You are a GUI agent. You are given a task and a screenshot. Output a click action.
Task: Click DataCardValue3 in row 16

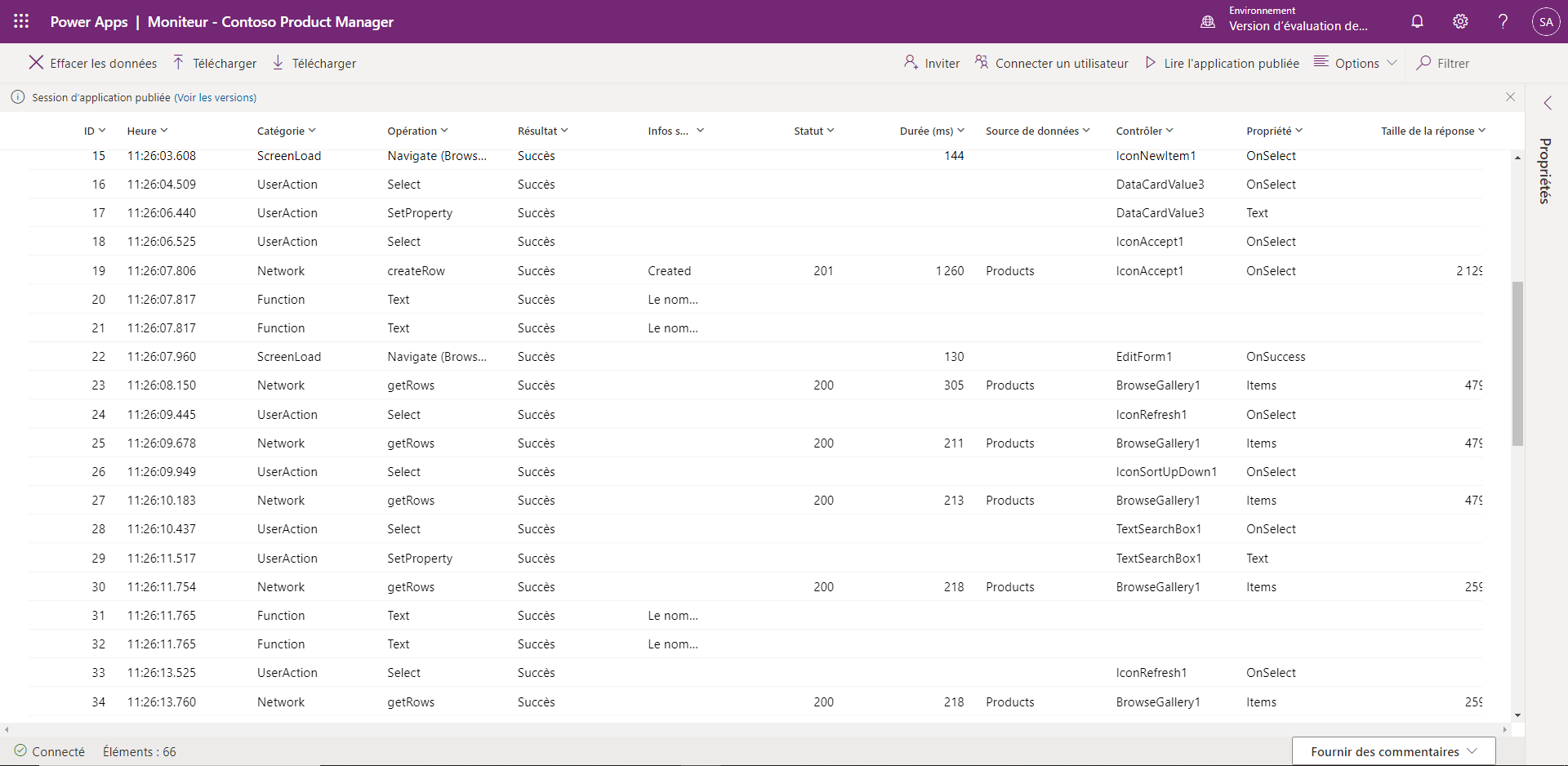pos(1160,185)
